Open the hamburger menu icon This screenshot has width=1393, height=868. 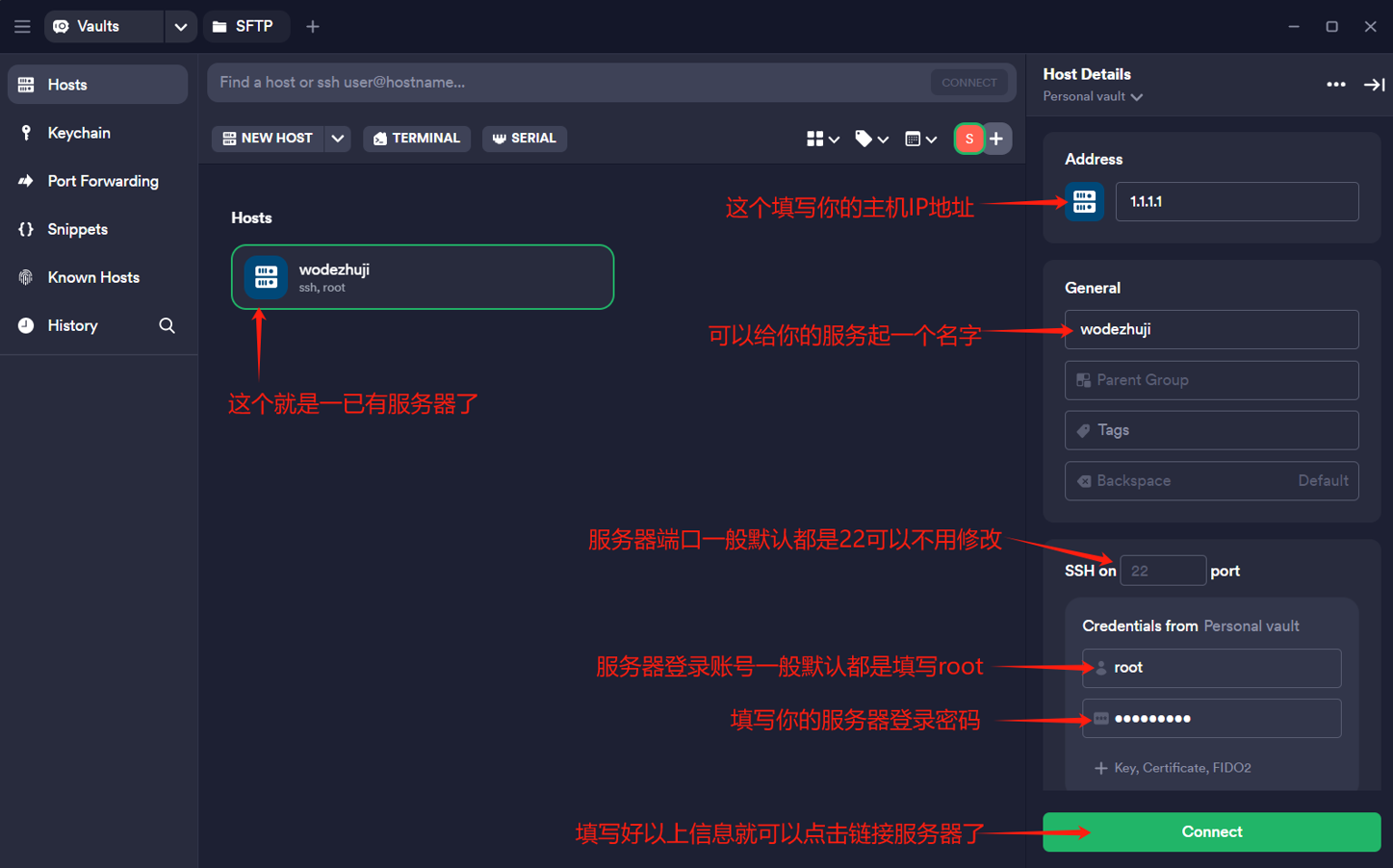[x=22, y=27]
